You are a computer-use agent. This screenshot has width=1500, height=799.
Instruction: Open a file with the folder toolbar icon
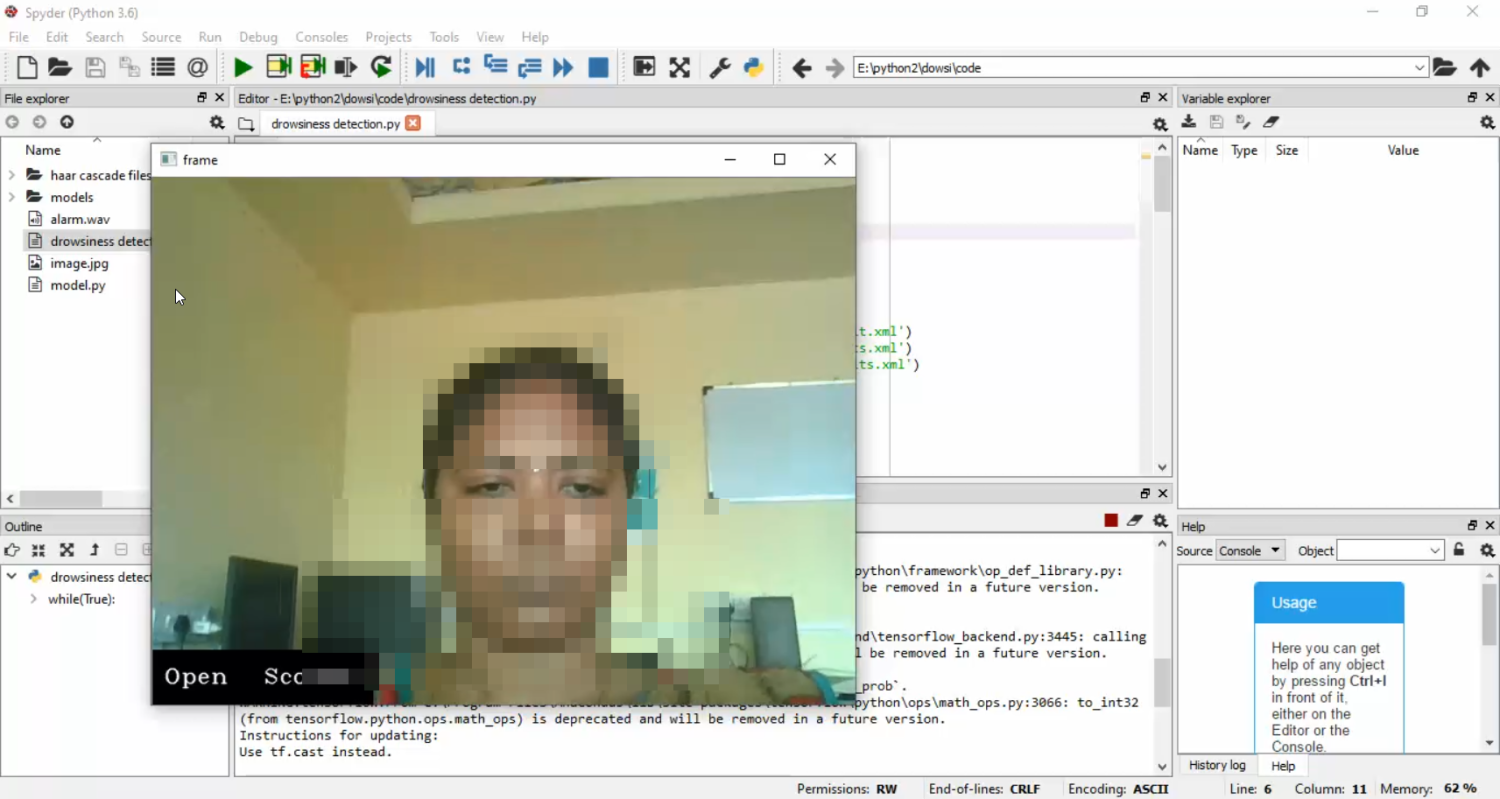60,67
